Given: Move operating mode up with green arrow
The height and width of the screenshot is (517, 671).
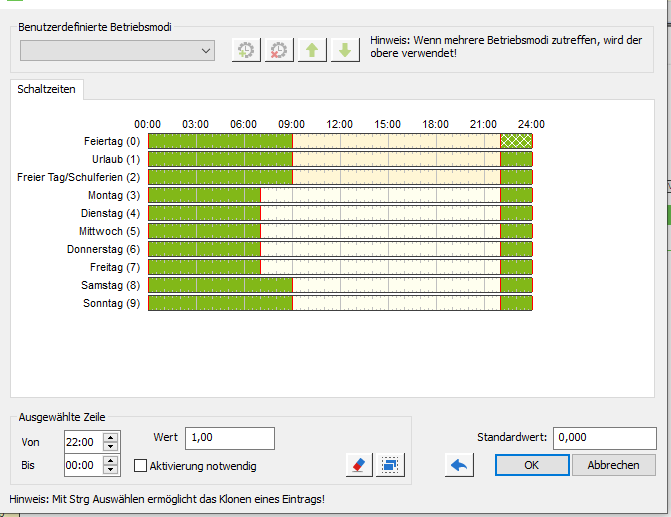Looking at the screenshot, I should 313,50.
